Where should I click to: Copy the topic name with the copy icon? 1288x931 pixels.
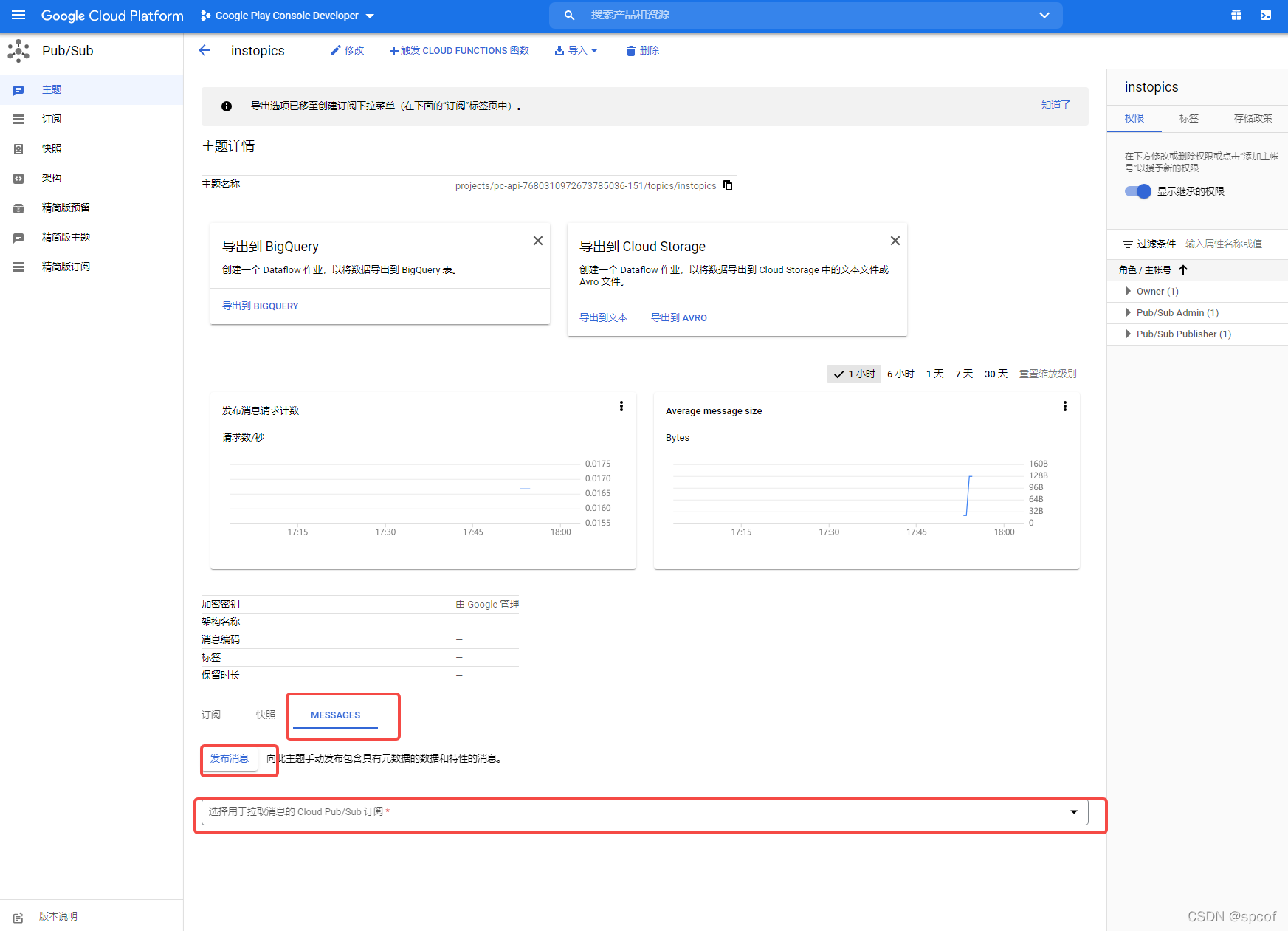tap(728, 185)
